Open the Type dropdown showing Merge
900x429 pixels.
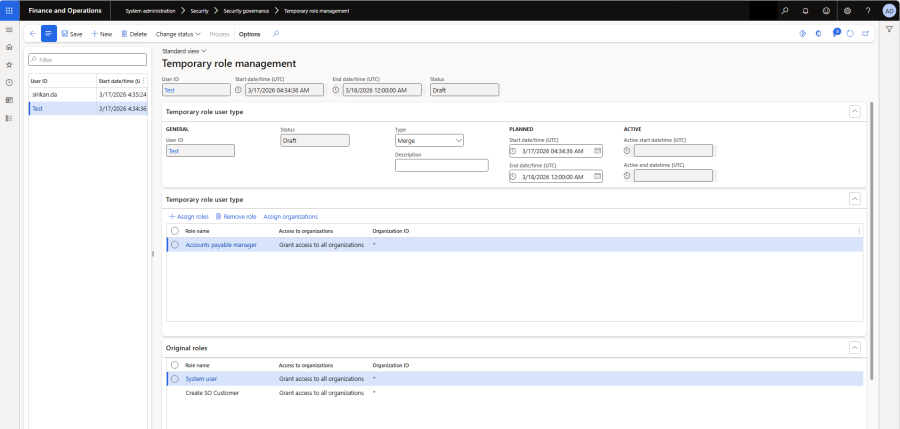429,141
